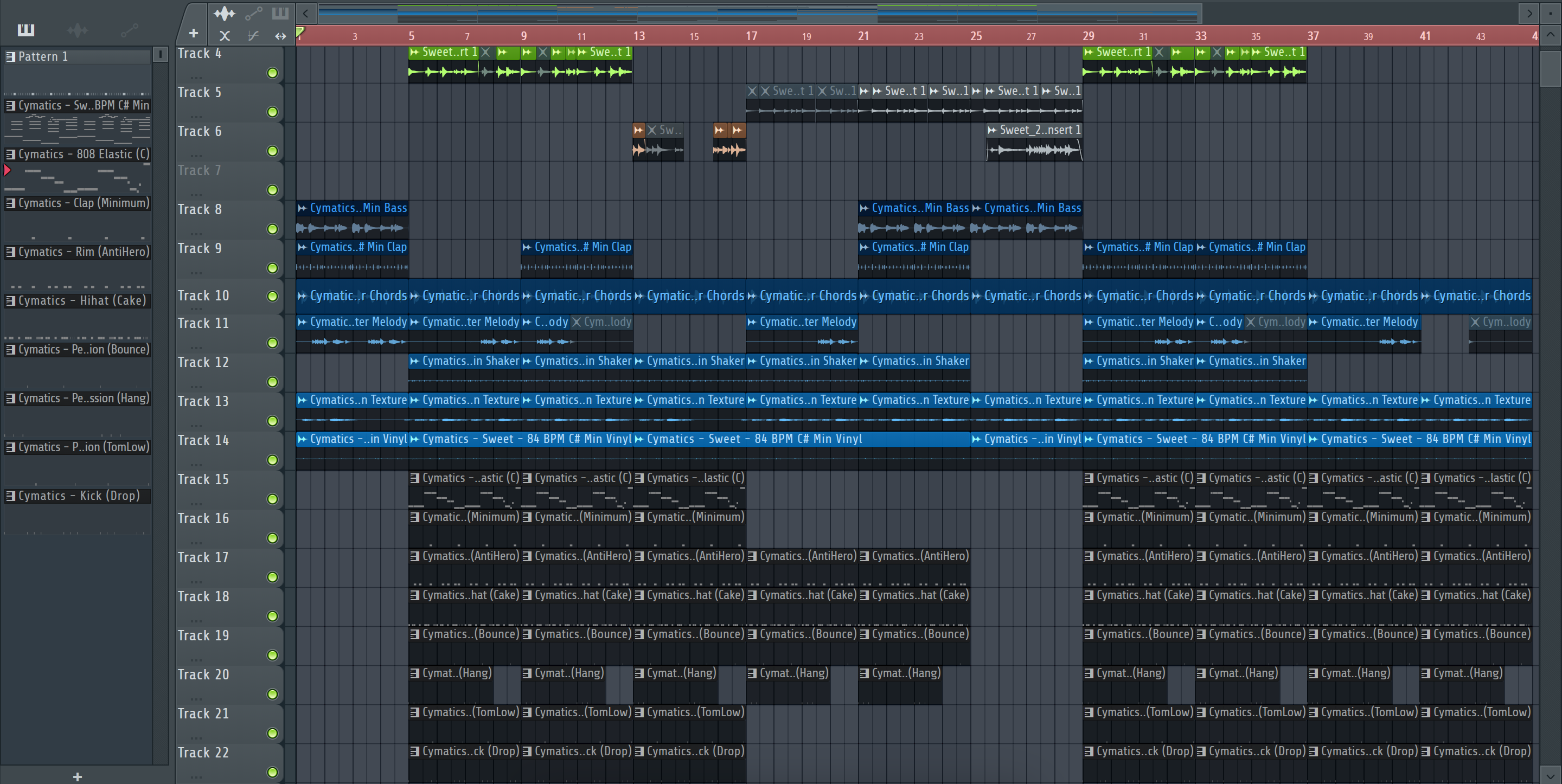
Task: Click the Track 7 header label
Action: (200, 170)
